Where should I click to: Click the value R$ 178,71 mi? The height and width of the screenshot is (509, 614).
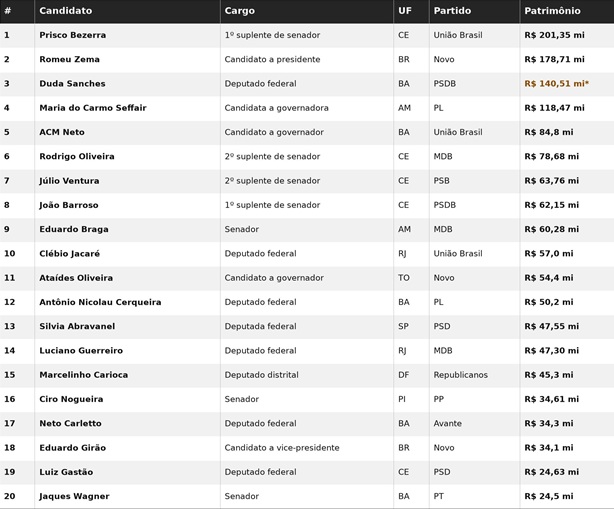tap(554, 59)
